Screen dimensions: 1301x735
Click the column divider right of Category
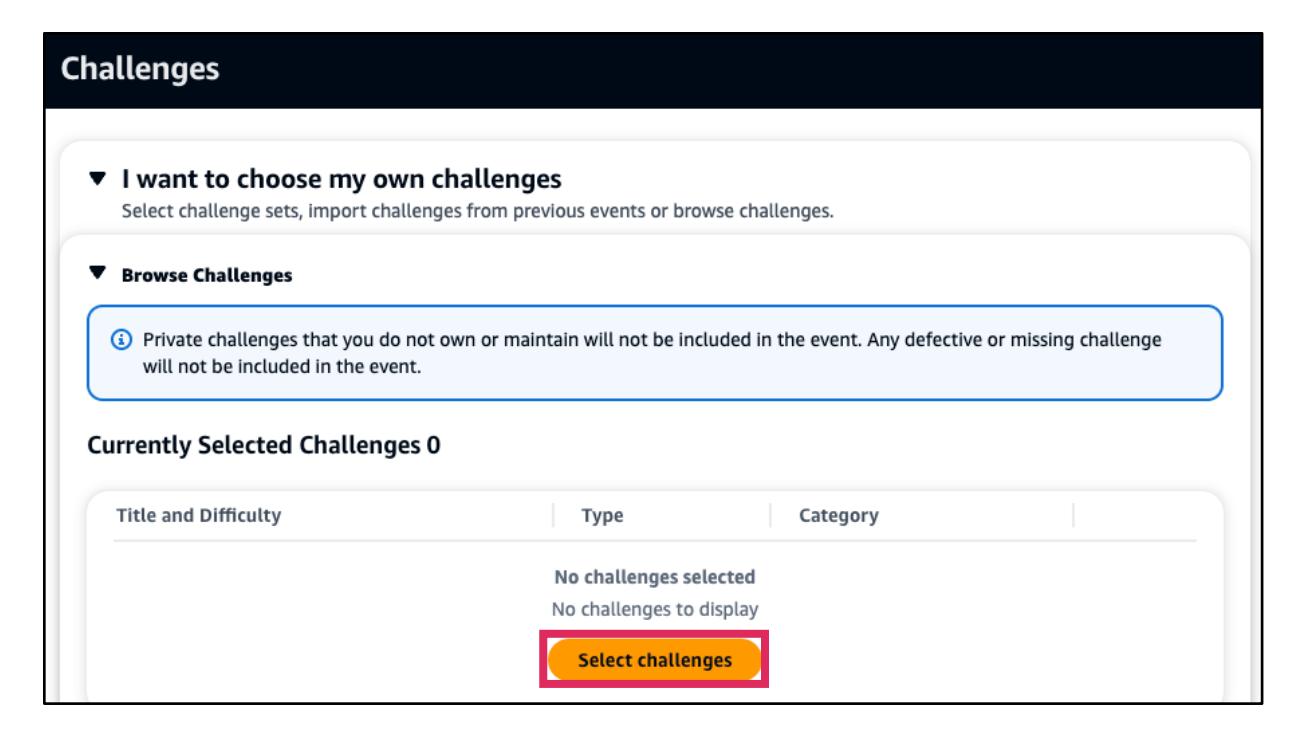pyautogui.click(x=1073, y=516)
